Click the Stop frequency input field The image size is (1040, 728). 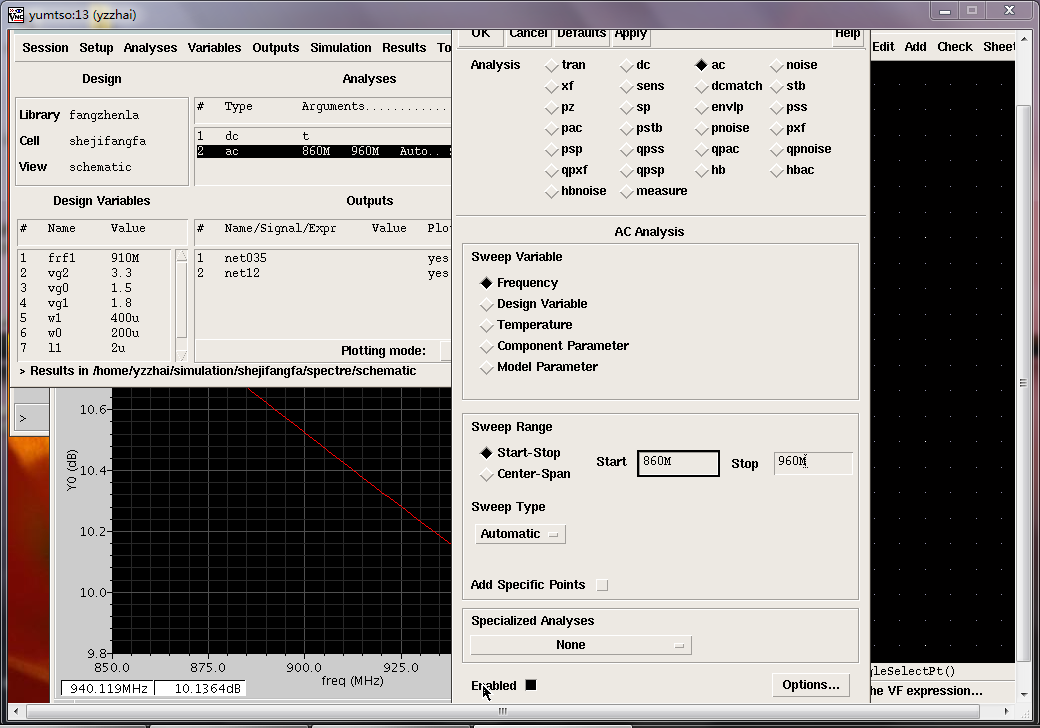(813, 463)
